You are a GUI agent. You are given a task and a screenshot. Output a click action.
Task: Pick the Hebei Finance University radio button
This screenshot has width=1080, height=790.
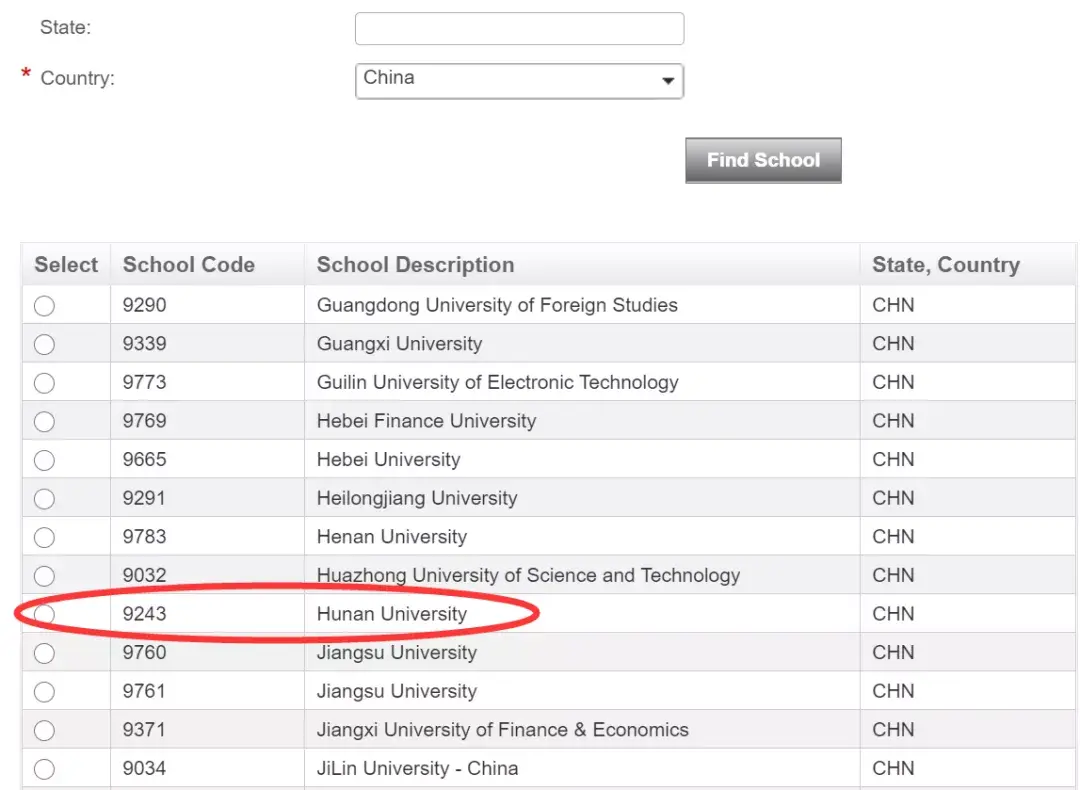click(44, 422)
